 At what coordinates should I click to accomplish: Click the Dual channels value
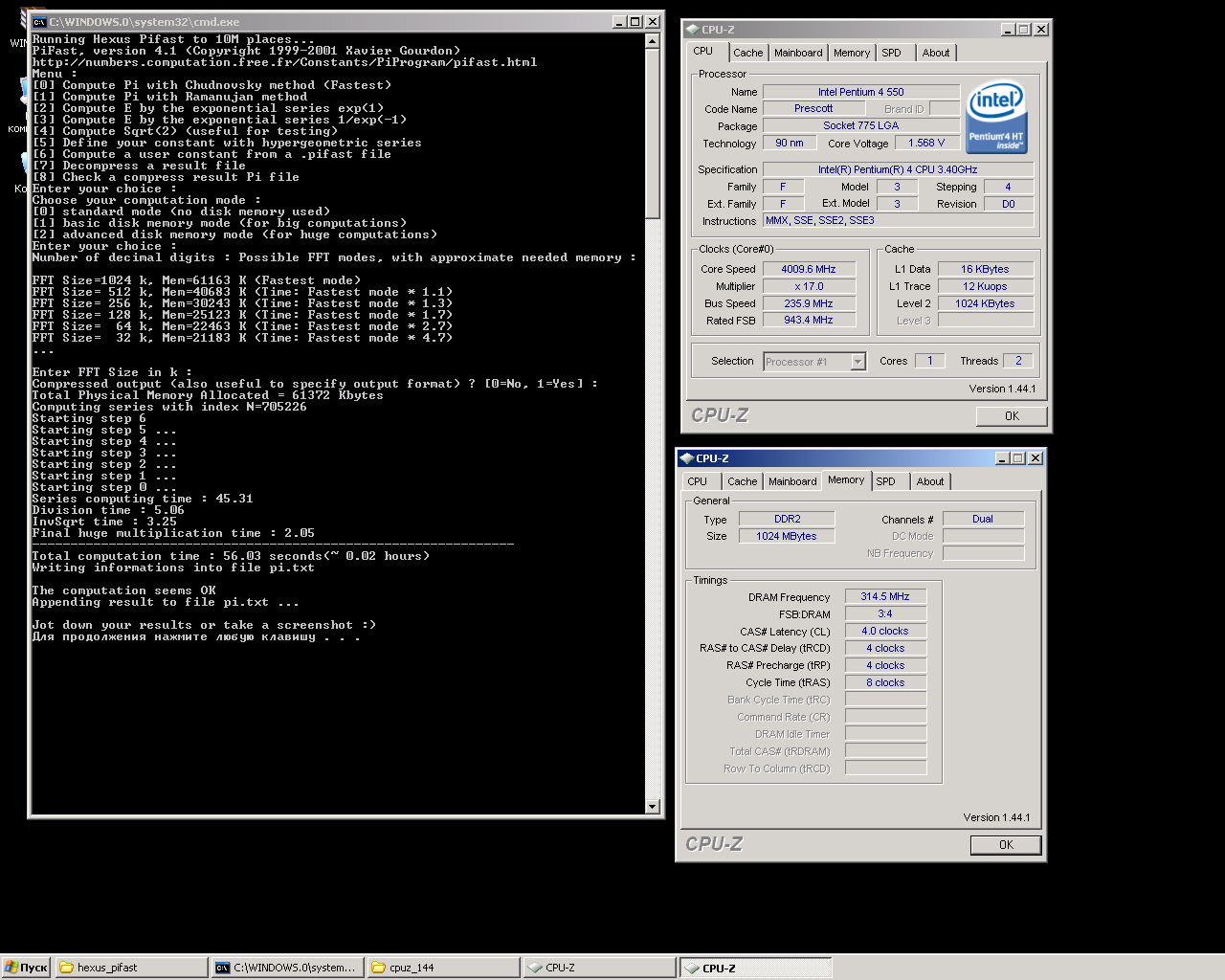click(983, 520)
